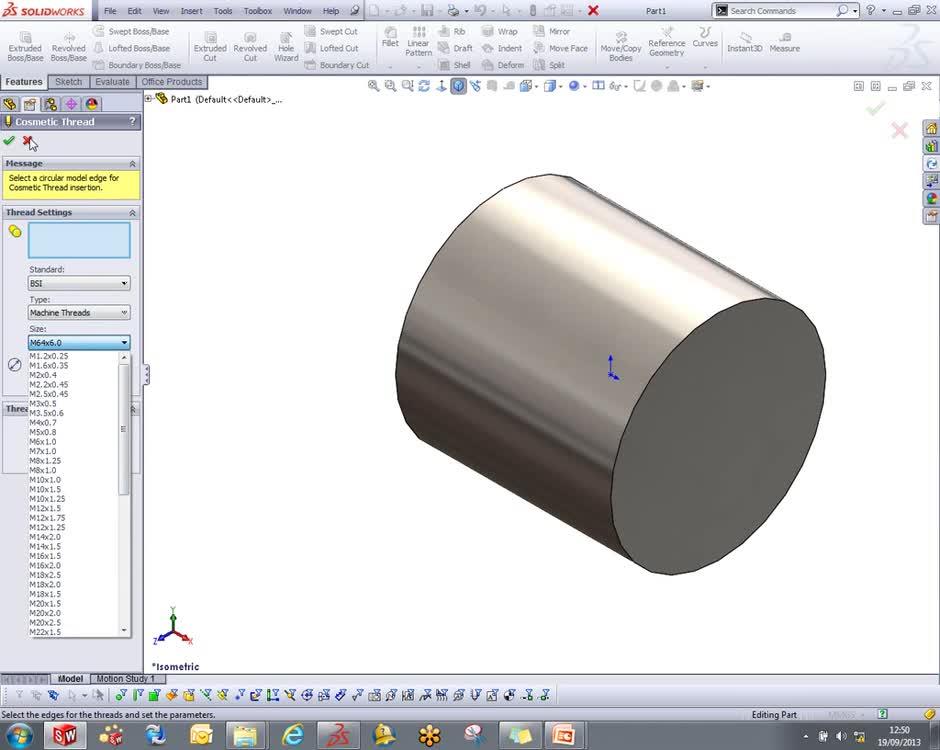Click the Cosmetic Thread help question mark
940x750 pixels.
pos(131,122)
